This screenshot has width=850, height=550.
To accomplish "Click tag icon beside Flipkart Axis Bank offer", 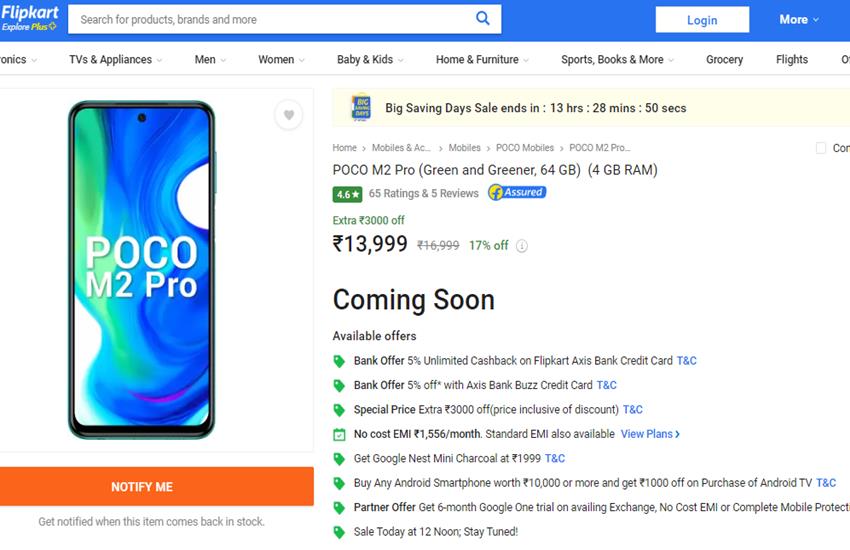I will tap(339, 361).
